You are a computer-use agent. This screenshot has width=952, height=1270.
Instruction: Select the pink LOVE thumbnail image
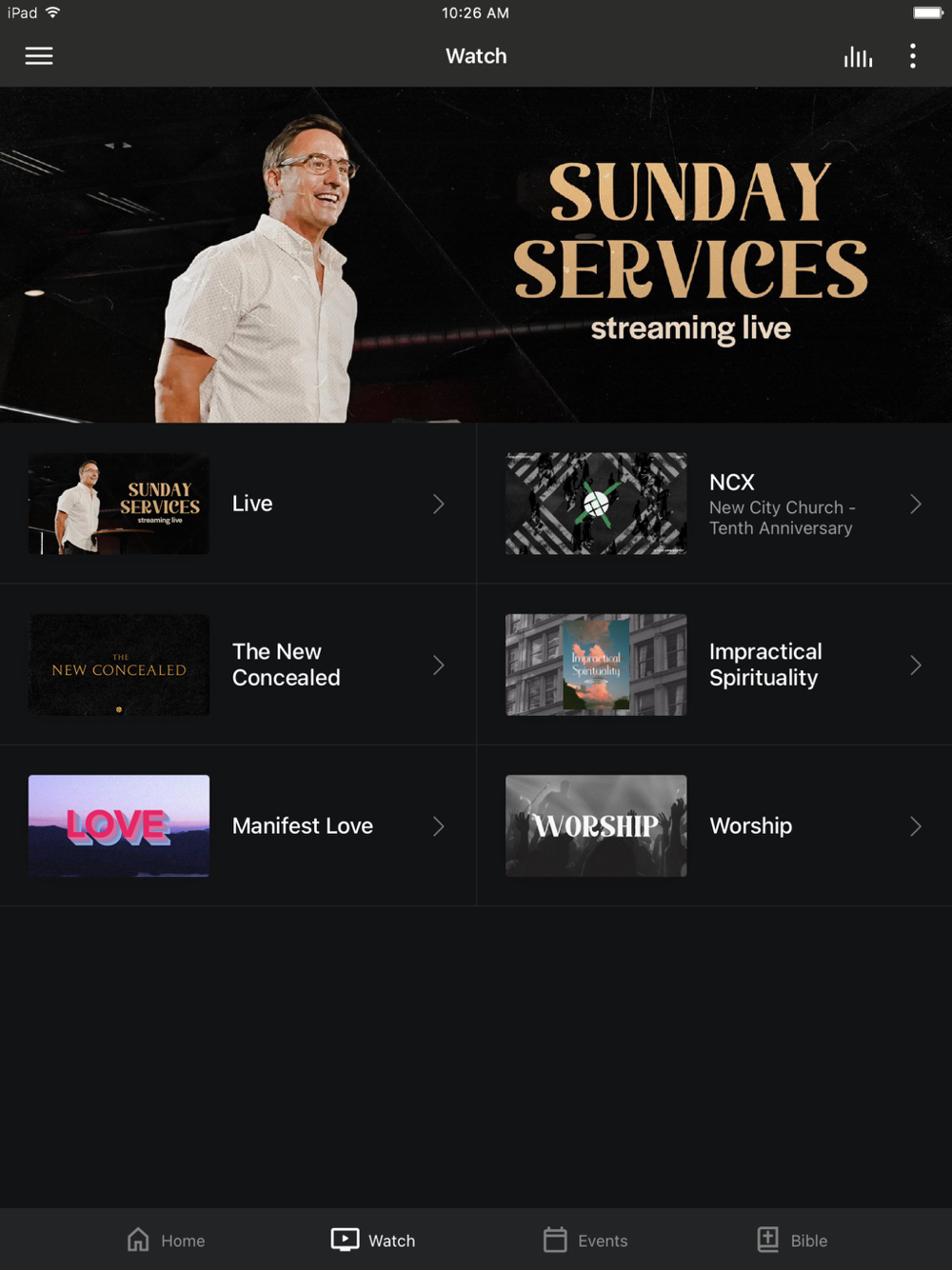click(119, 825)
